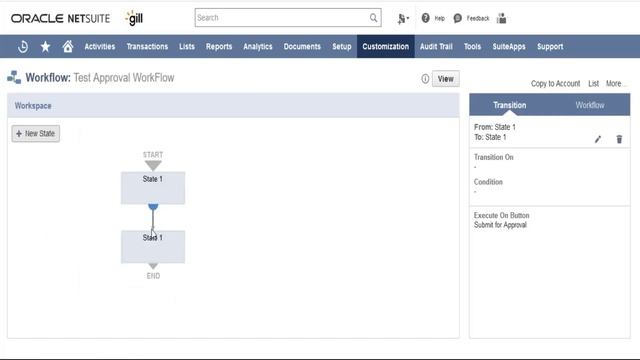The image size is (640, 360).
Task: Click the 'To: State 1' text
Action: click(490, 137)
